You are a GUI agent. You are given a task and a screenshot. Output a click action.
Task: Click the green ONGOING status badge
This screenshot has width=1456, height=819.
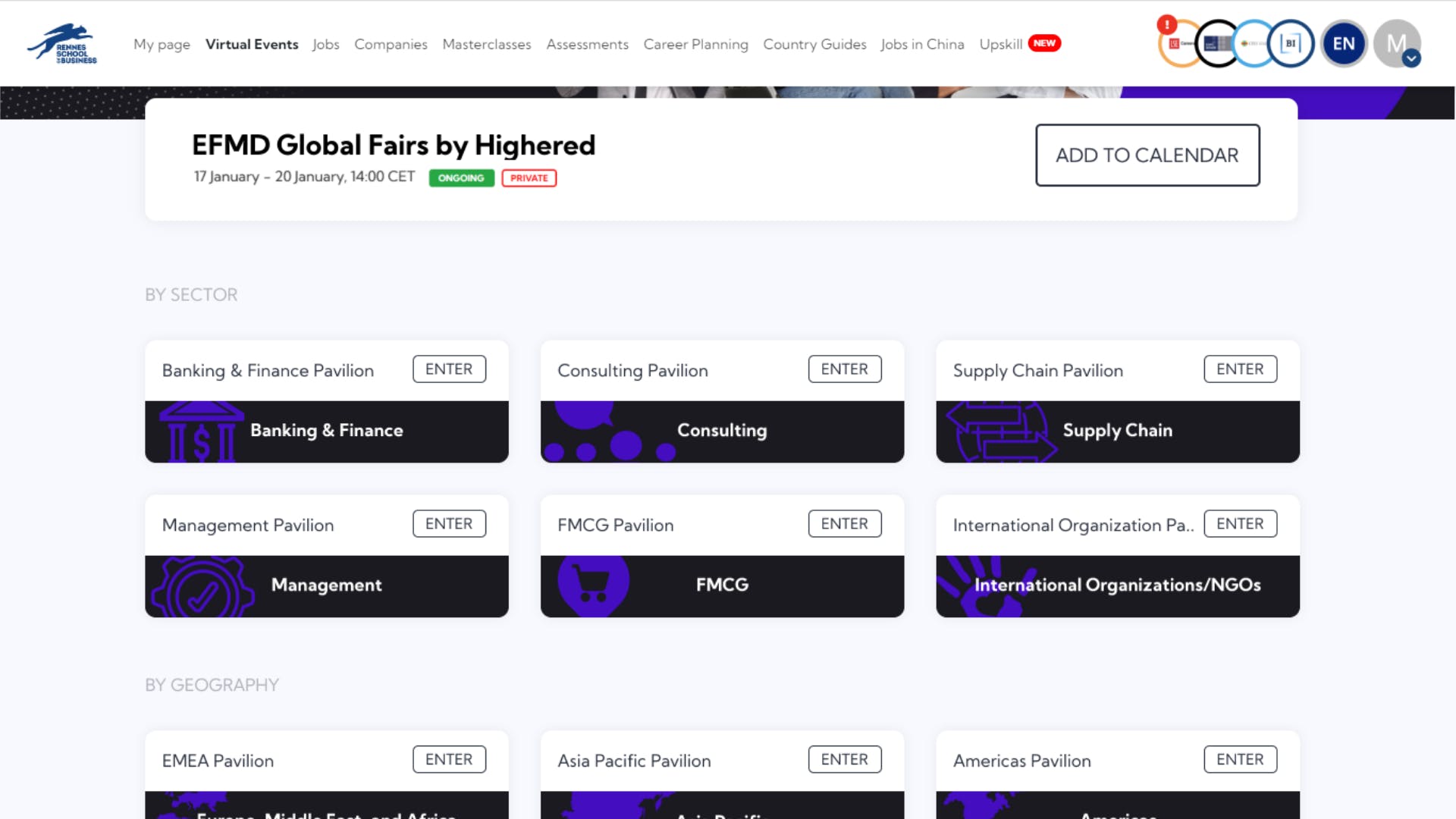pos(461,178)
